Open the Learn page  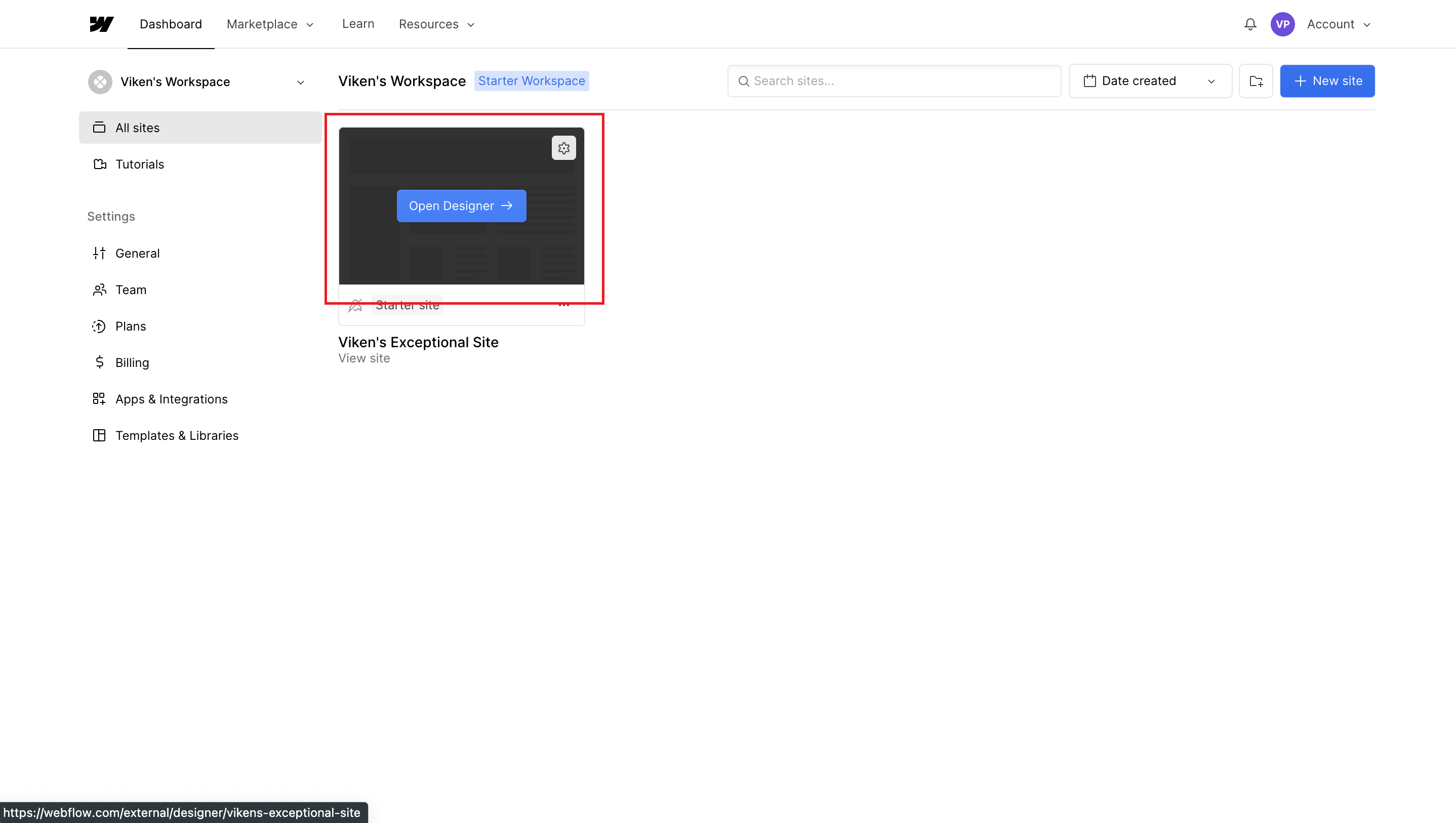pyautogui.click(x=358, y=24)
